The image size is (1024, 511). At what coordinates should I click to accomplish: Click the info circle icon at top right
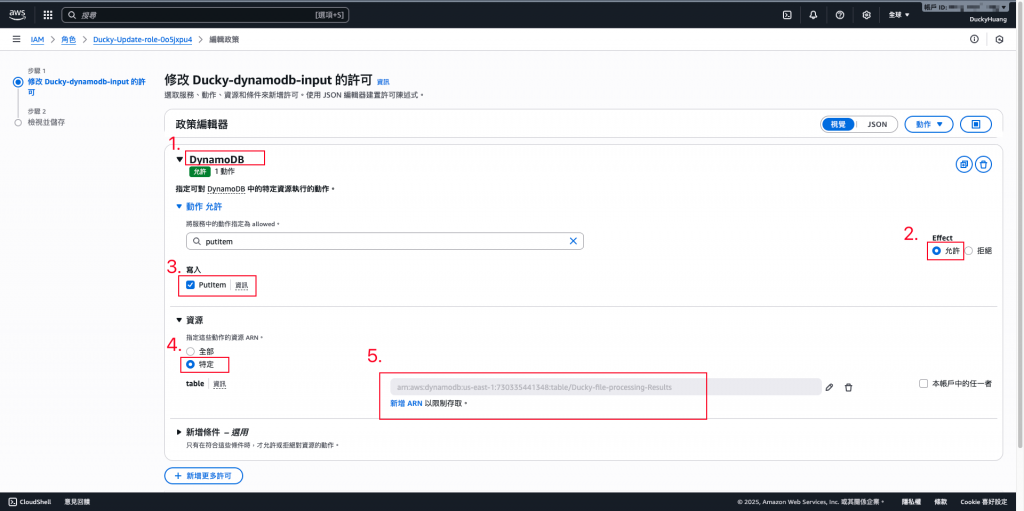974,39
